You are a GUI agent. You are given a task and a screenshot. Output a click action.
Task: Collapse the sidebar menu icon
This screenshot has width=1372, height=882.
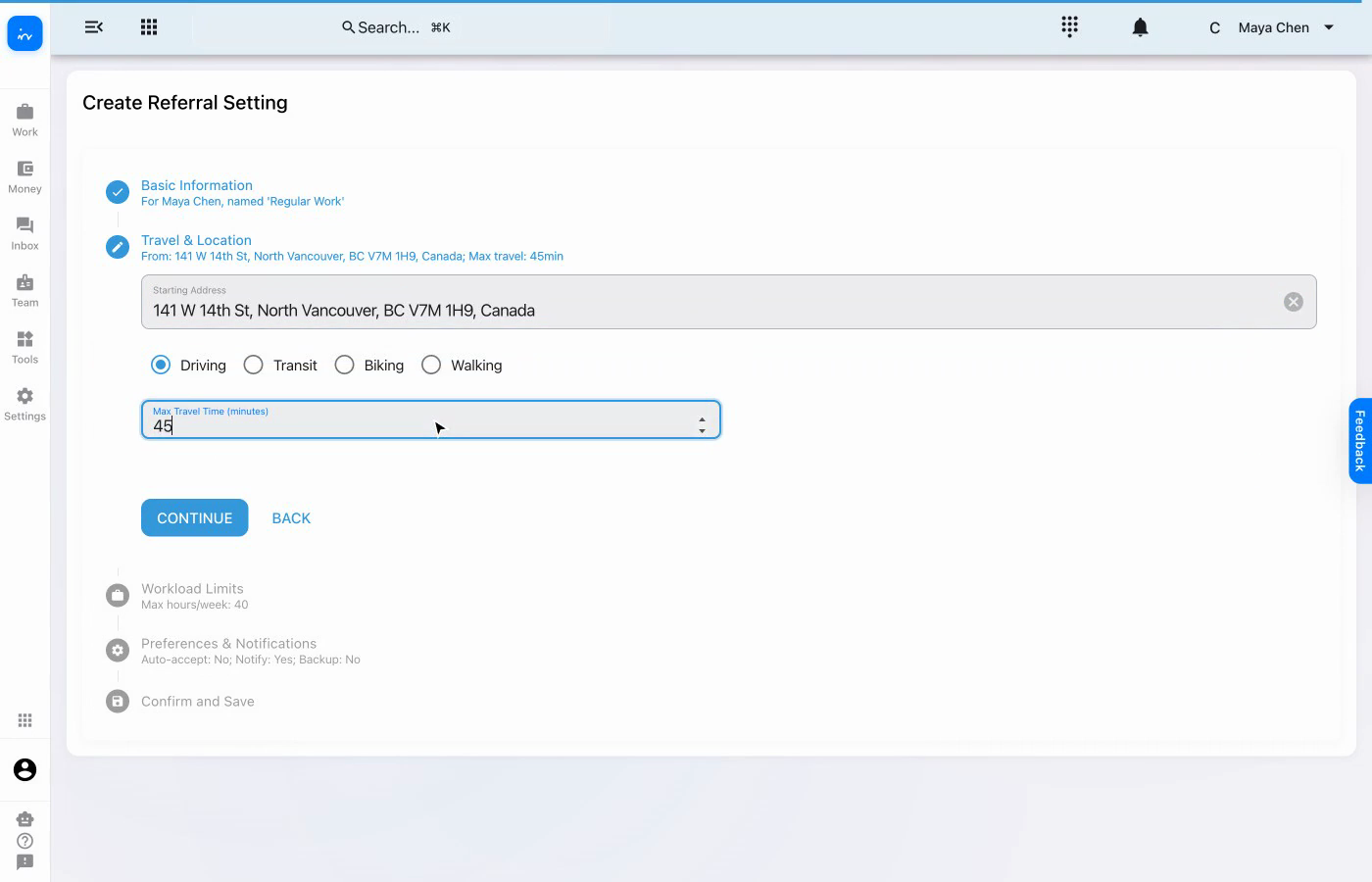[x=94, y=27]
